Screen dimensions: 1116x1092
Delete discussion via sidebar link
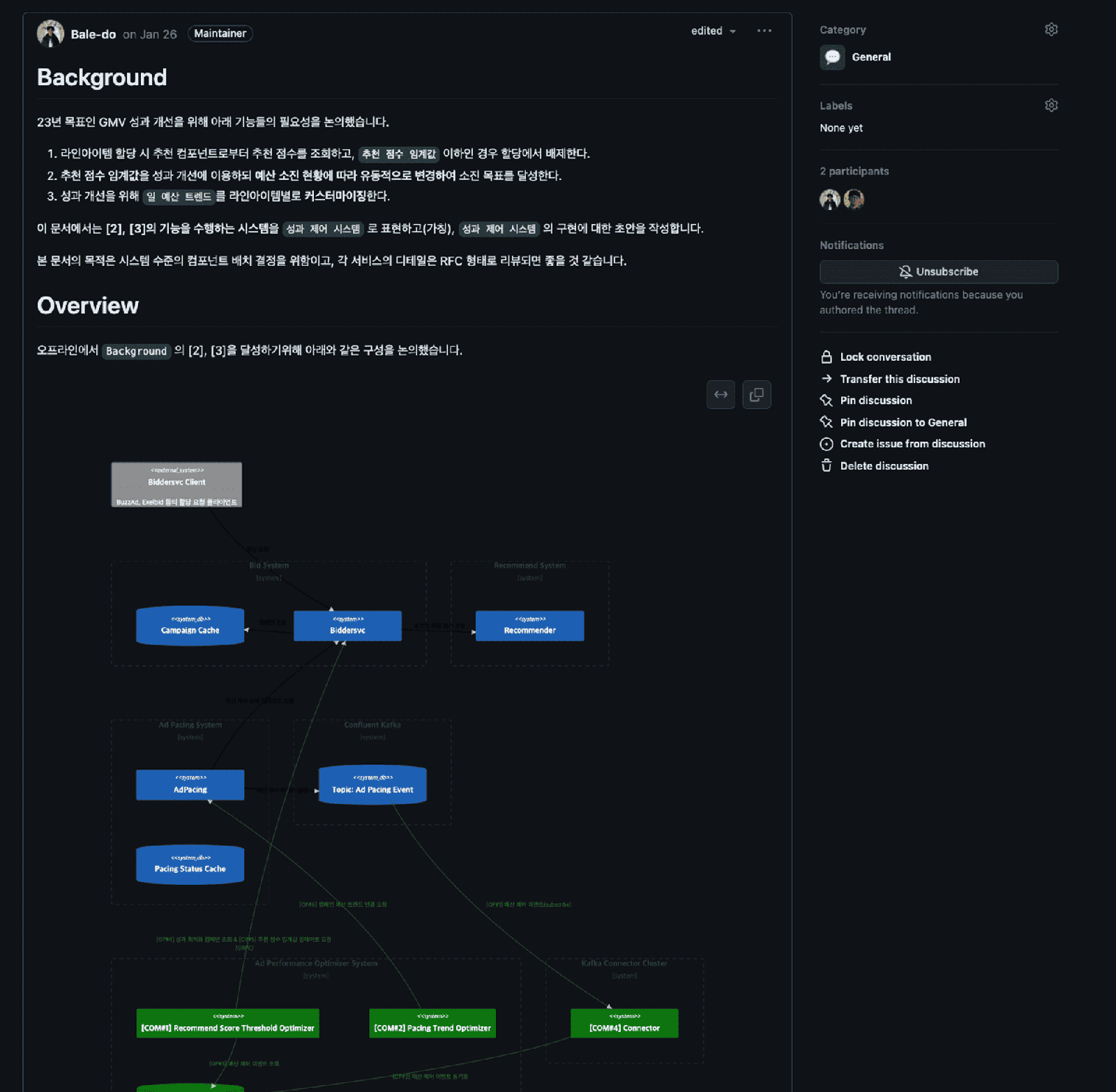click(884, 466)
